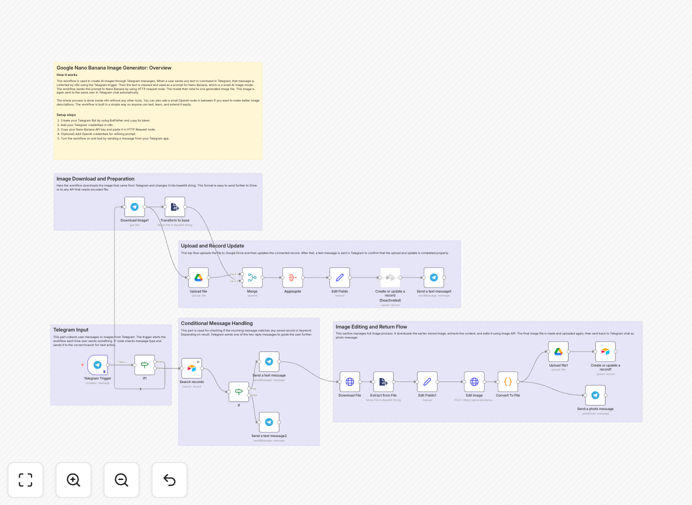Select the 'Image Editing and Return Flow' heading
Screen dimensions: 692x505
coord(371,327)
